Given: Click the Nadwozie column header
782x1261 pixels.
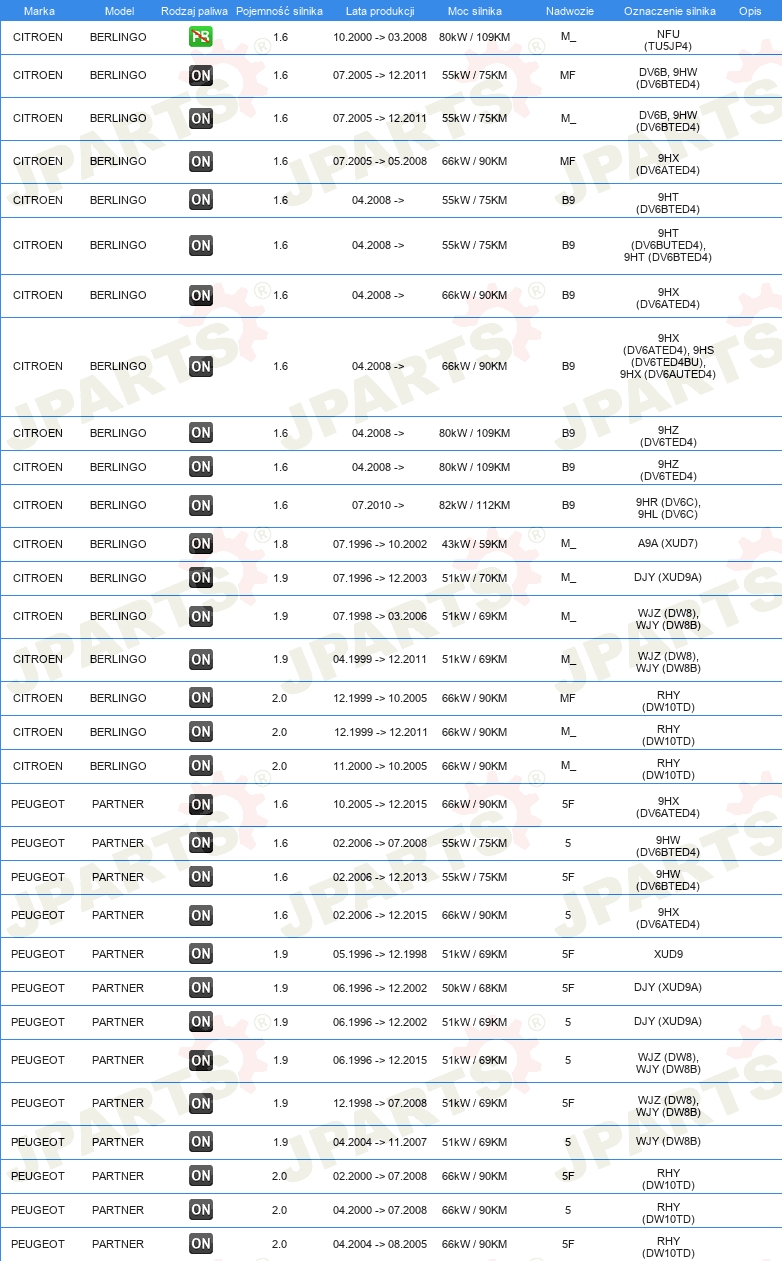Looking at the screenshot, I should (568, 11).
